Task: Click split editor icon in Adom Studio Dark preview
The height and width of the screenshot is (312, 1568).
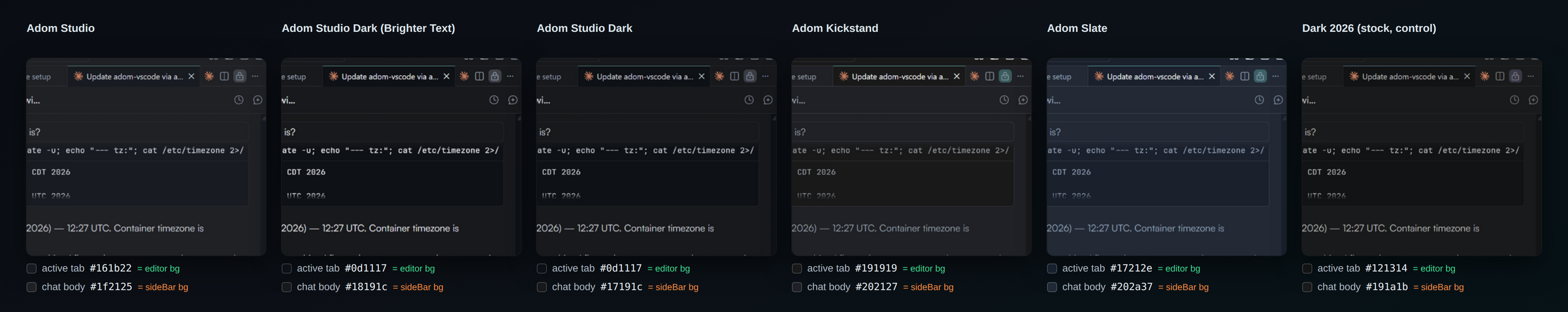Action: coord(734,76)
